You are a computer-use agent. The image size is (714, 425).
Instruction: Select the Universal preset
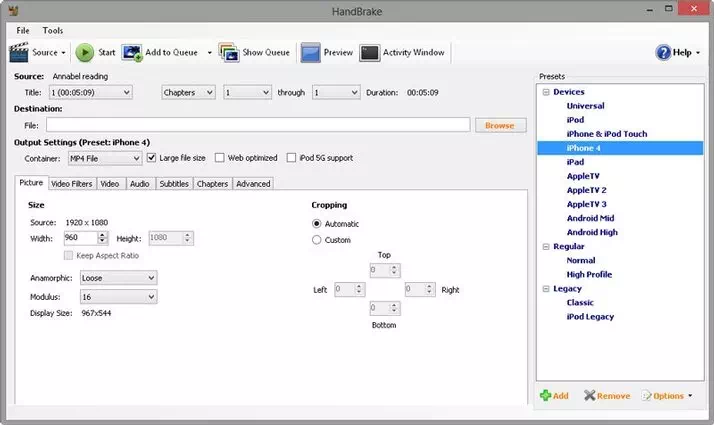click(586, 106)
